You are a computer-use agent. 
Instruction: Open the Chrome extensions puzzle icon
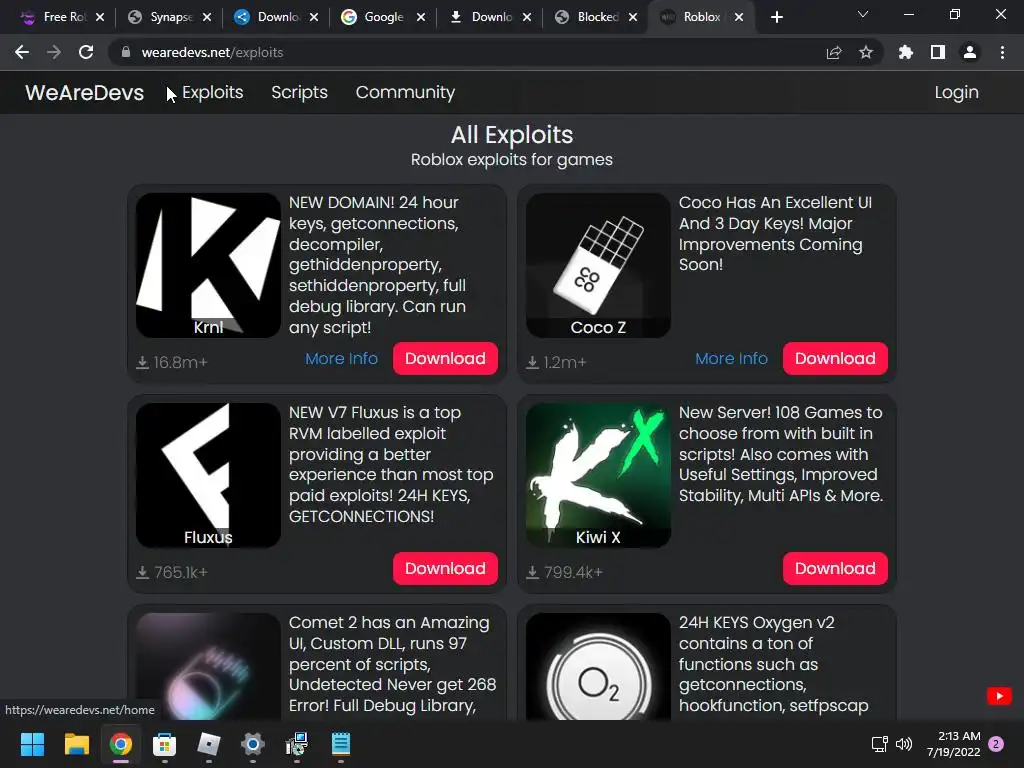tap(906, 52)
